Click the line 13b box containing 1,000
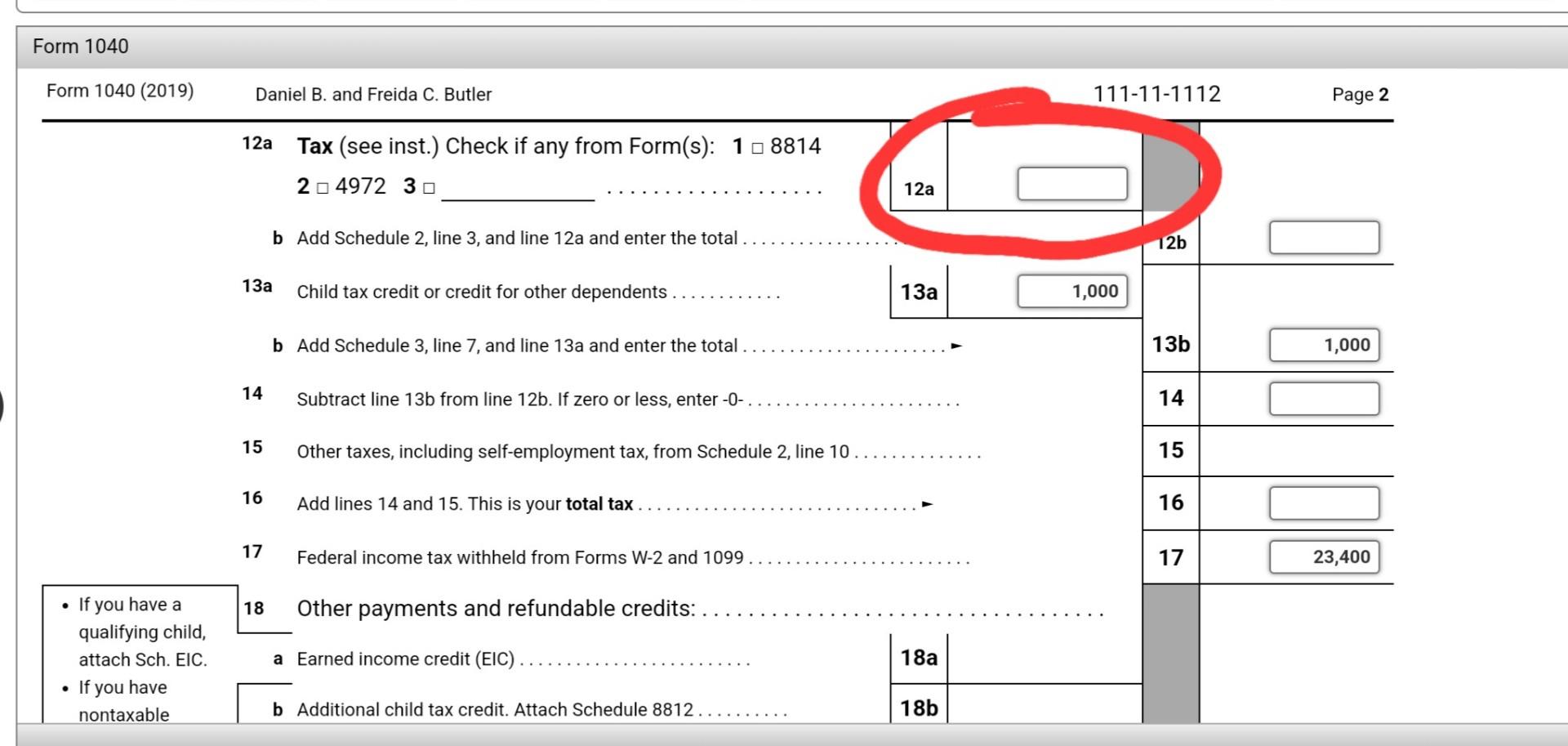 click(x=1323, y=345)
